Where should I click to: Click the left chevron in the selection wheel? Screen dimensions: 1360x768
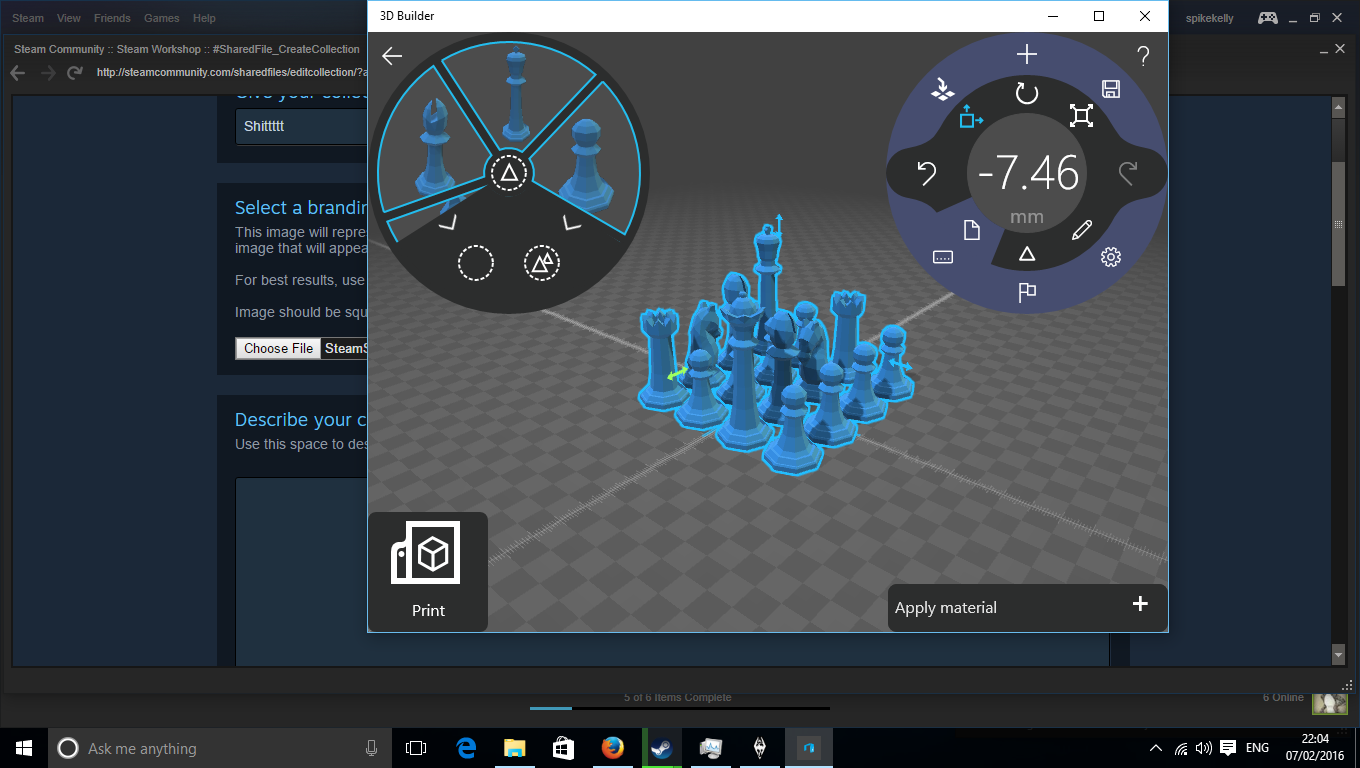click(x=447, y=222)
